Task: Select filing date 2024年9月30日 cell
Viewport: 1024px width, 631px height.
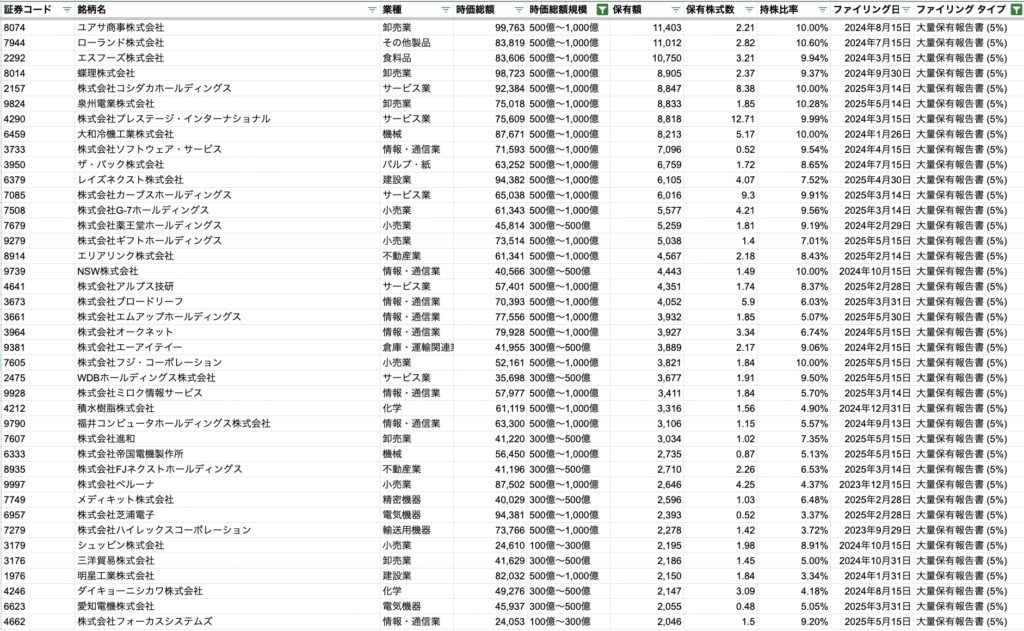Action: click(x=872, y=73)
